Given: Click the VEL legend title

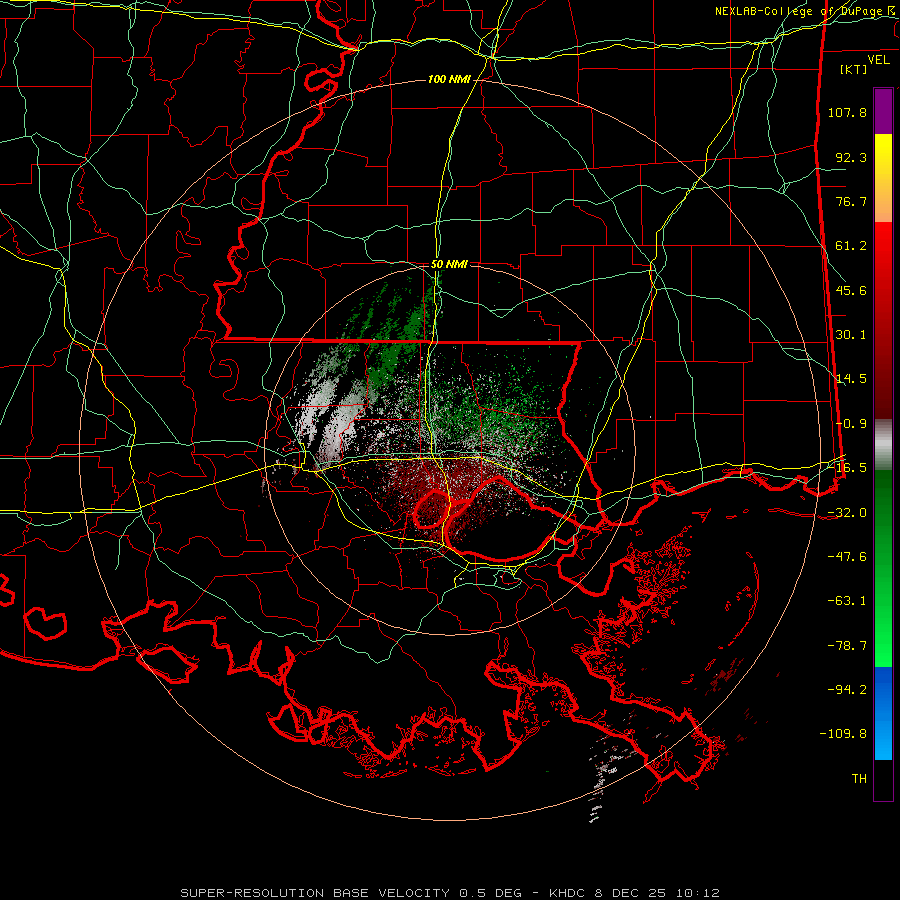Looking at the screenshot, I should point(878,60).
